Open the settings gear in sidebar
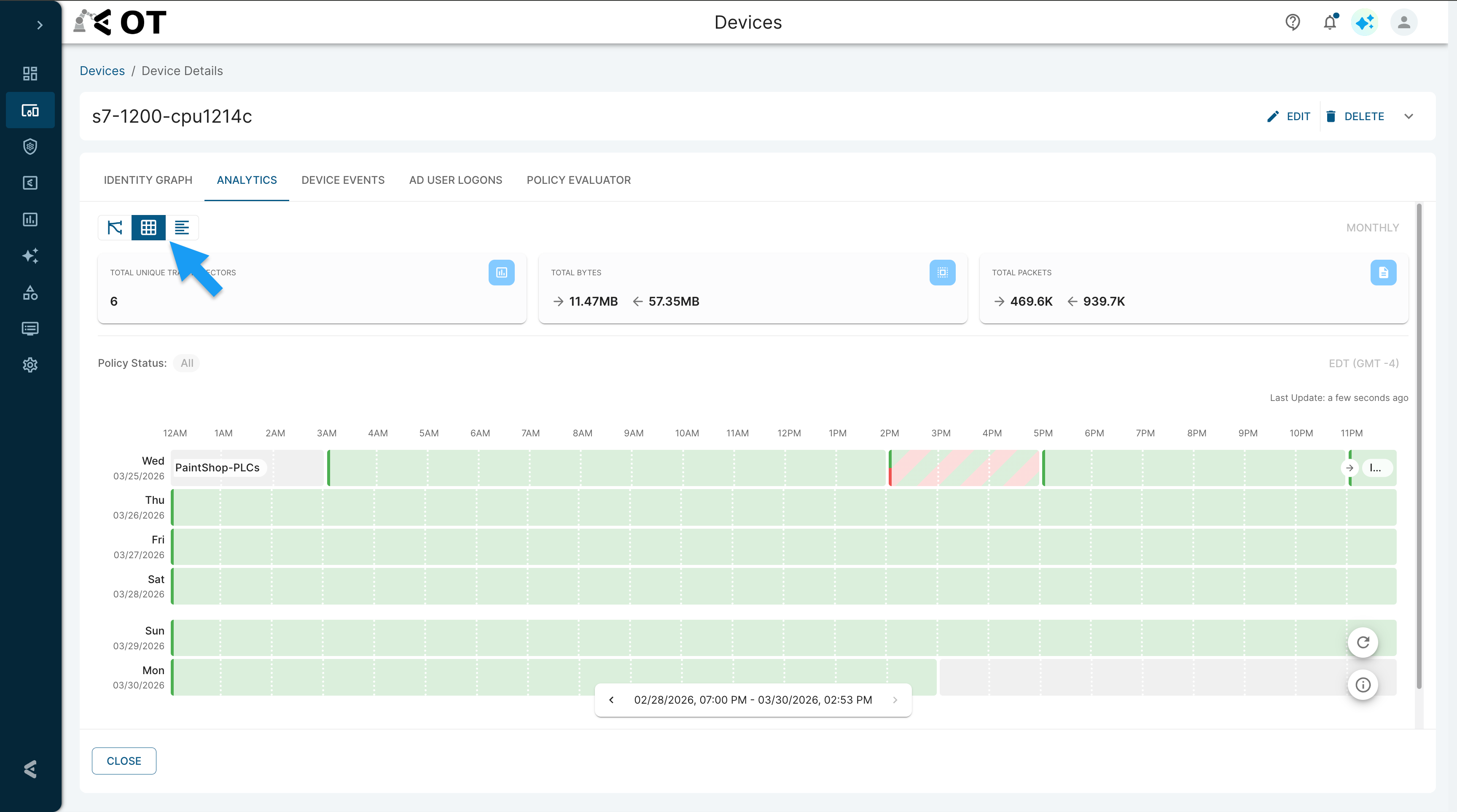The image size is (1457, 812). tap(30, 365)
